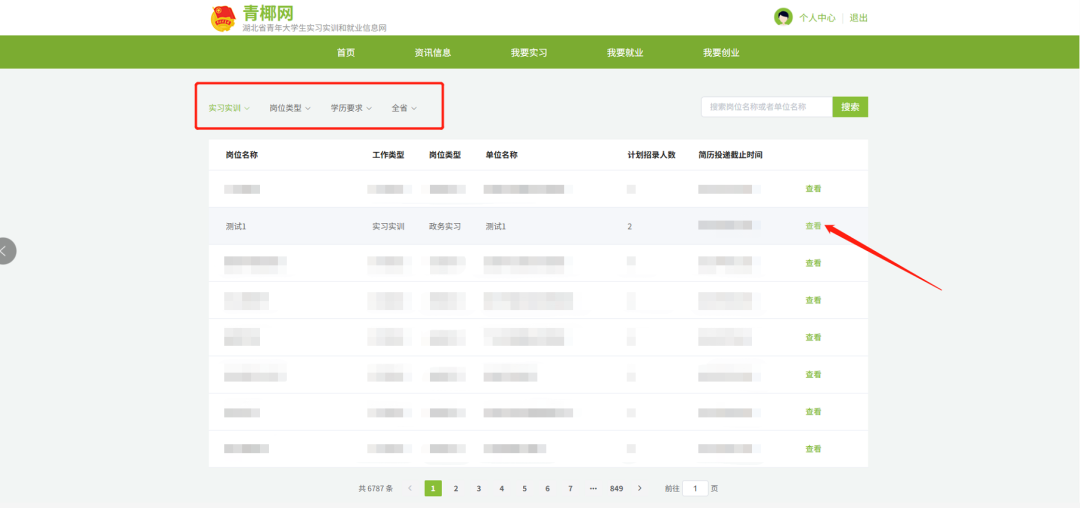This screenshot has height=508, width=1080.
Task: Jump to page 849
Action: click(x=617, y=488)
